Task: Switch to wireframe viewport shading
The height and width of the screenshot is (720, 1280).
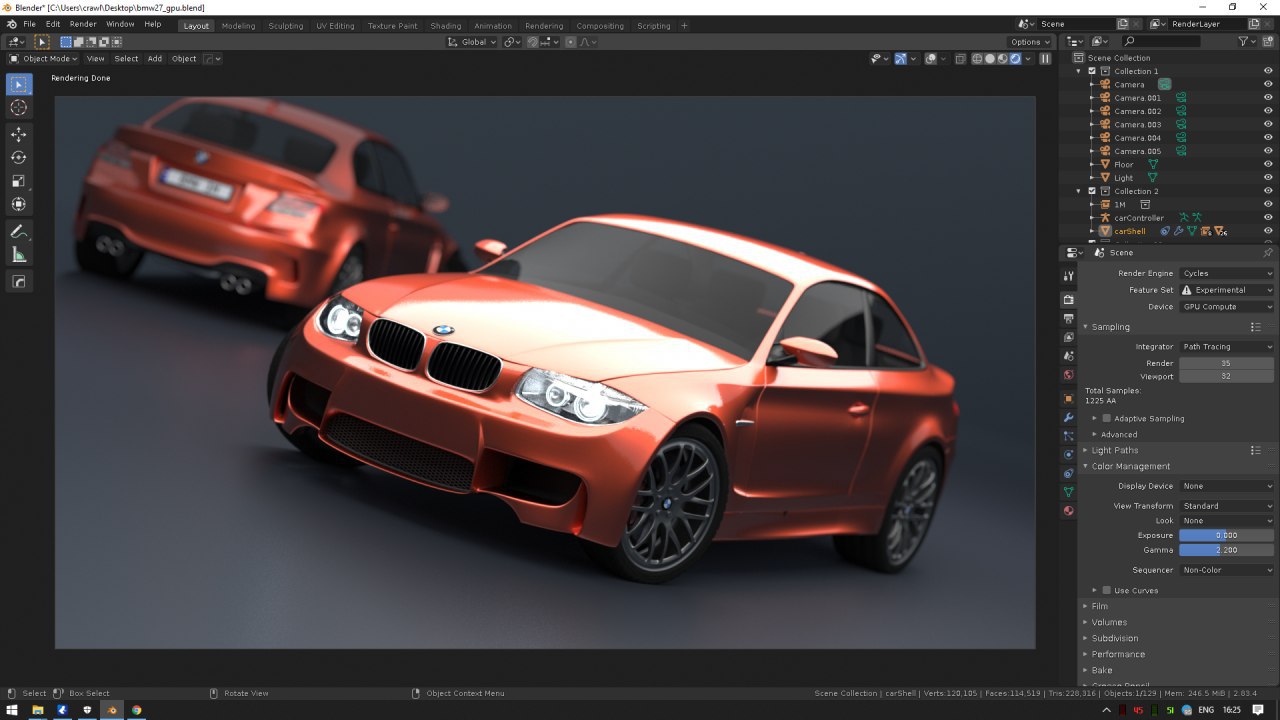Action: tap(977, 59)
